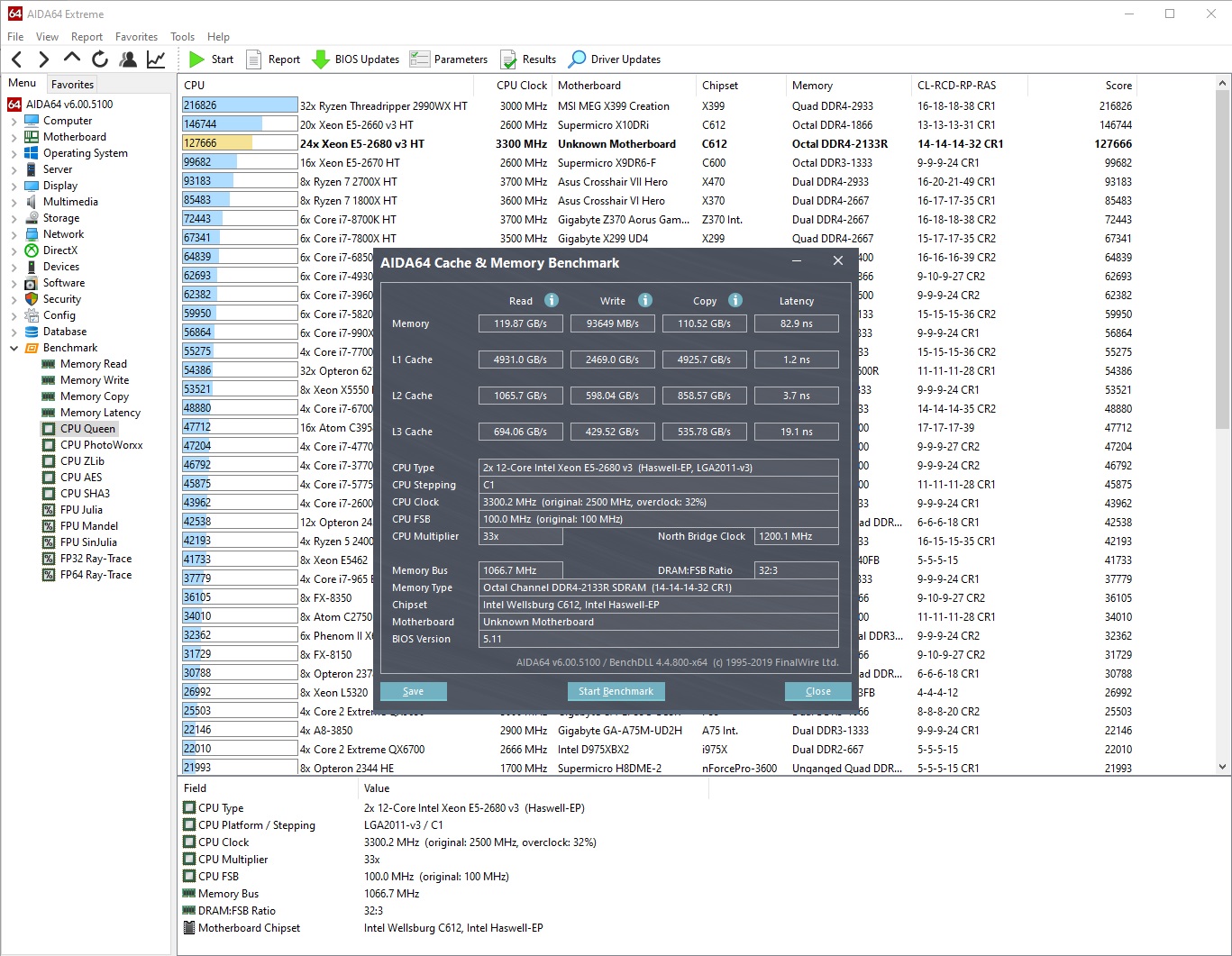1232x956 pixels.
Task: Select the Motherboard tree node
Action: (x=75, y=137)
